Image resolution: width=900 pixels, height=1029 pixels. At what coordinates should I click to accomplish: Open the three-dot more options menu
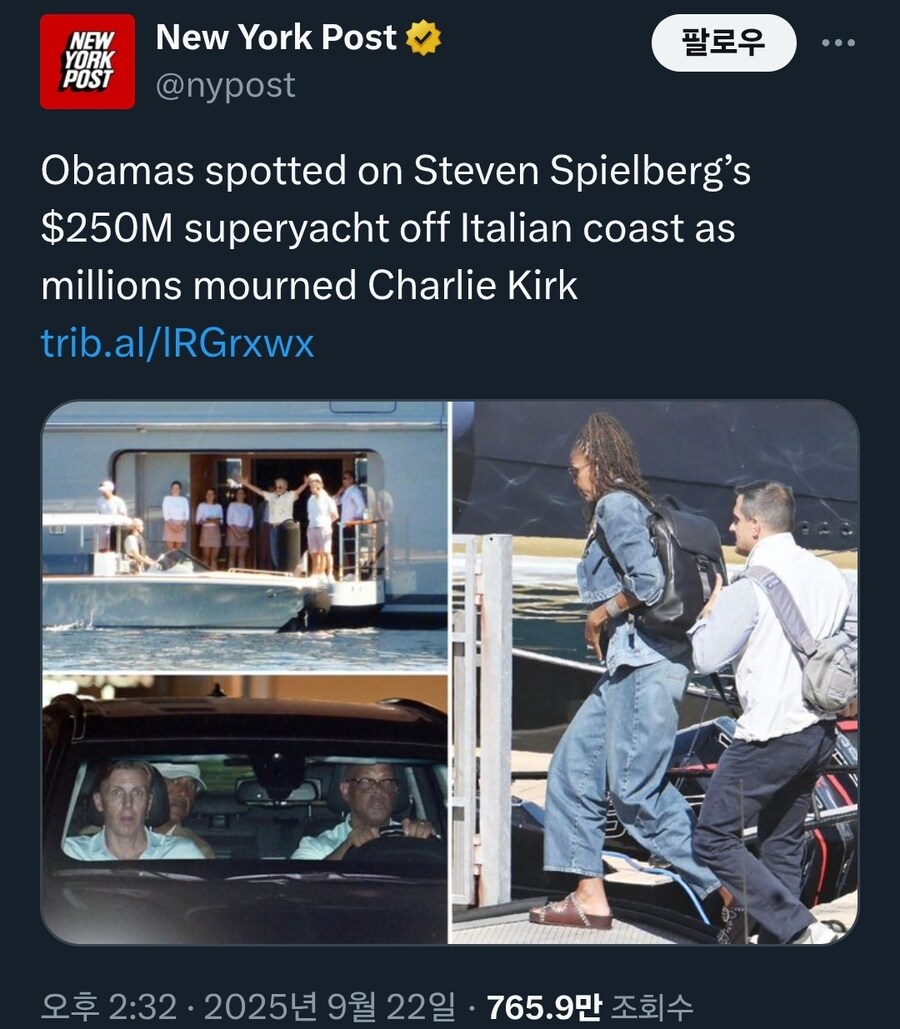tap(838, 43)
